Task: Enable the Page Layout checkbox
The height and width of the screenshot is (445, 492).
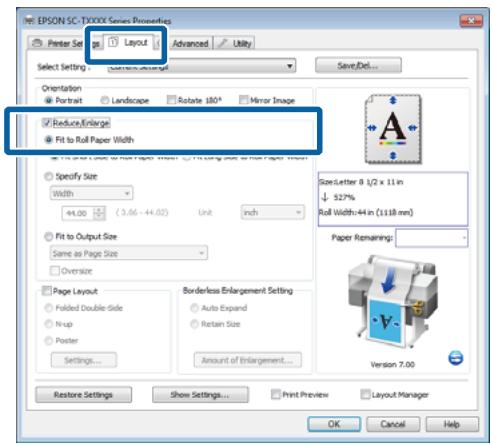Action: 46,291
